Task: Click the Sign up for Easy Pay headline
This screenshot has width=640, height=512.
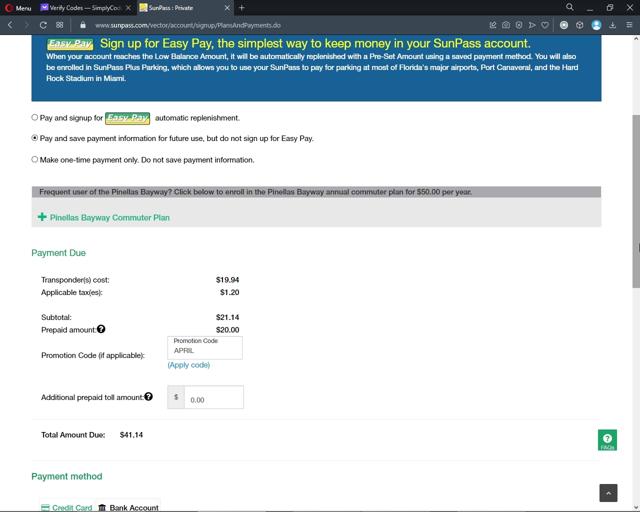Action: tap(315, 43)
